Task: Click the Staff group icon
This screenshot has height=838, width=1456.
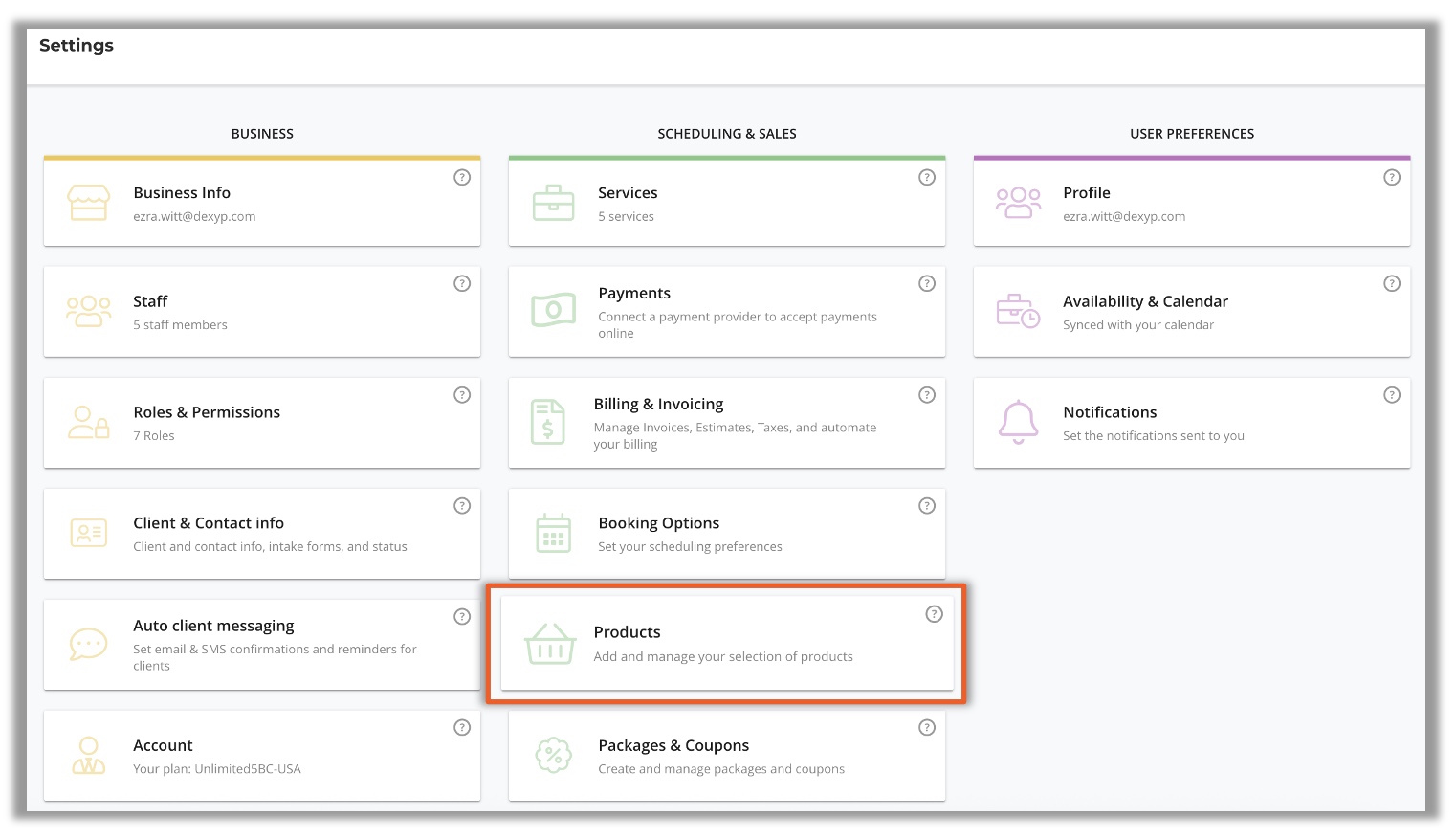Action: pos(88,312)
